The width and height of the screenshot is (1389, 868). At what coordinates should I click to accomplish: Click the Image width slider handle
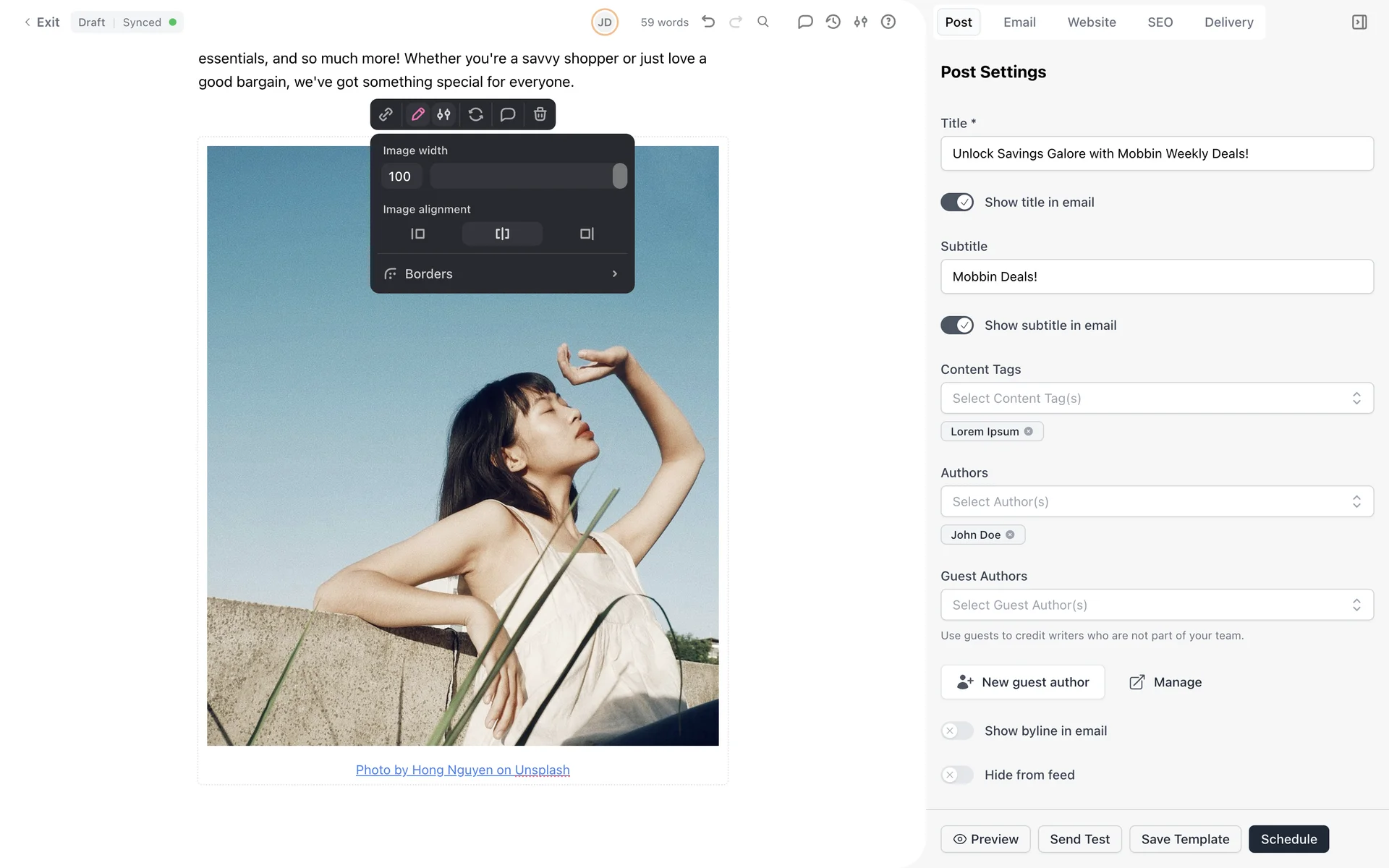click(x=619, y=176)
